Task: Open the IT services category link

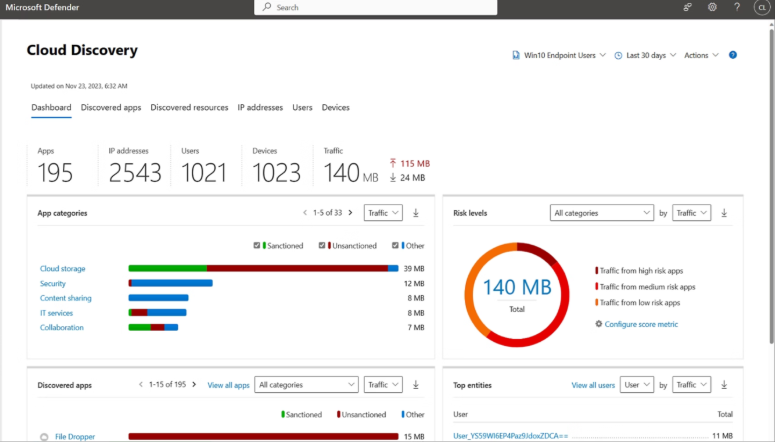Action: tap(56, 313)
